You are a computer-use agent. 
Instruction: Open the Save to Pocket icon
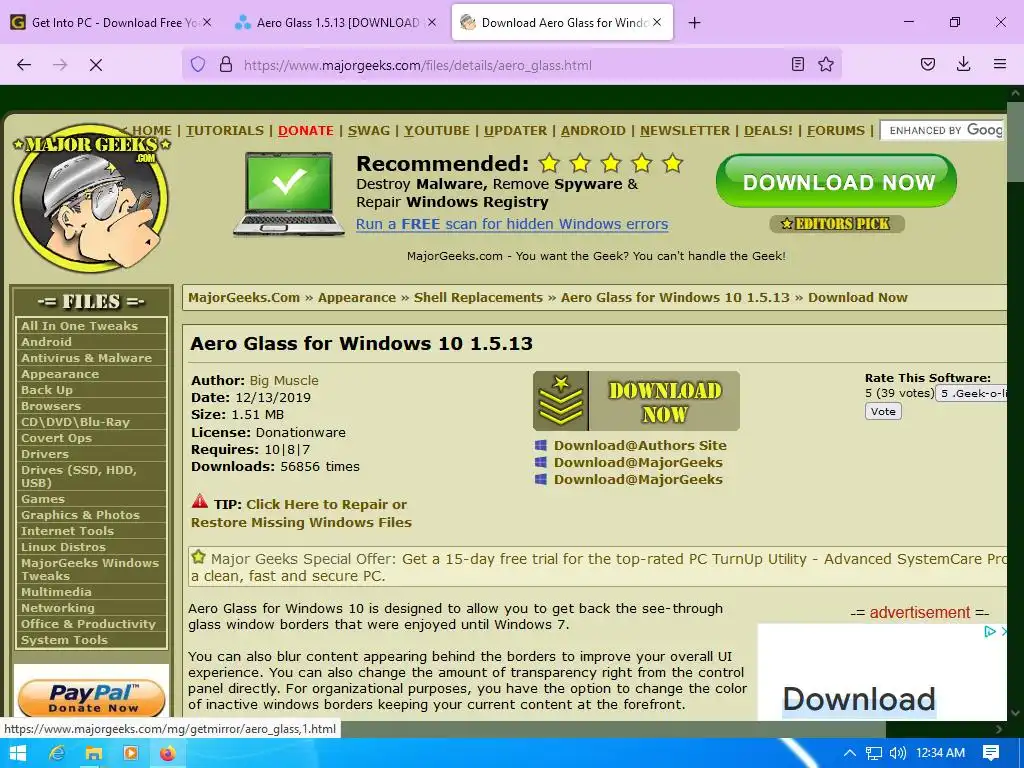point(928,64)
